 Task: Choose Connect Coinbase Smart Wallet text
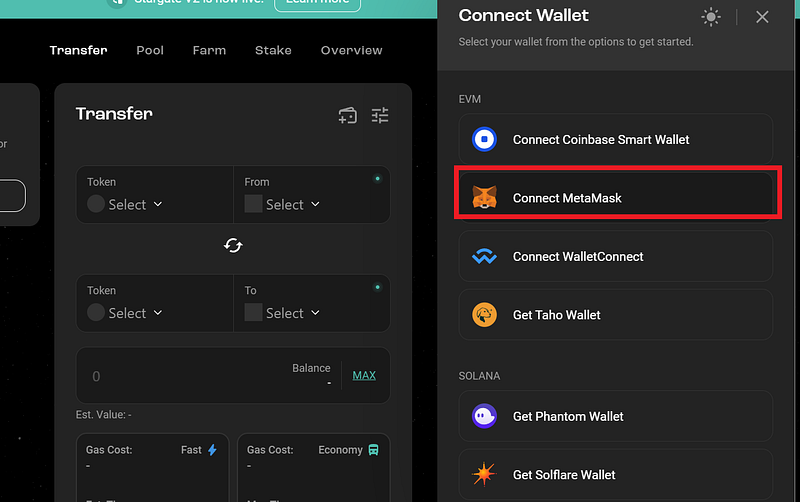(601, 140)
